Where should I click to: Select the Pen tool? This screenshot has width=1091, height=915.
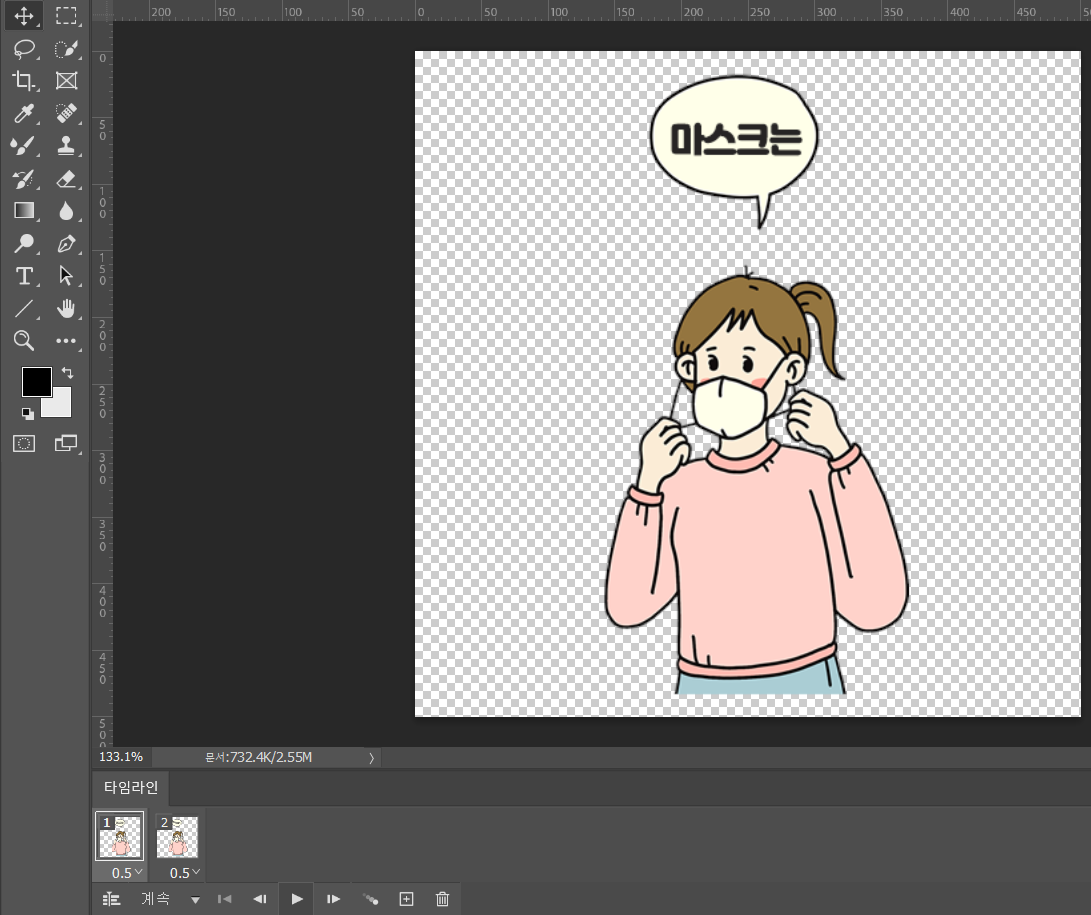67,243
